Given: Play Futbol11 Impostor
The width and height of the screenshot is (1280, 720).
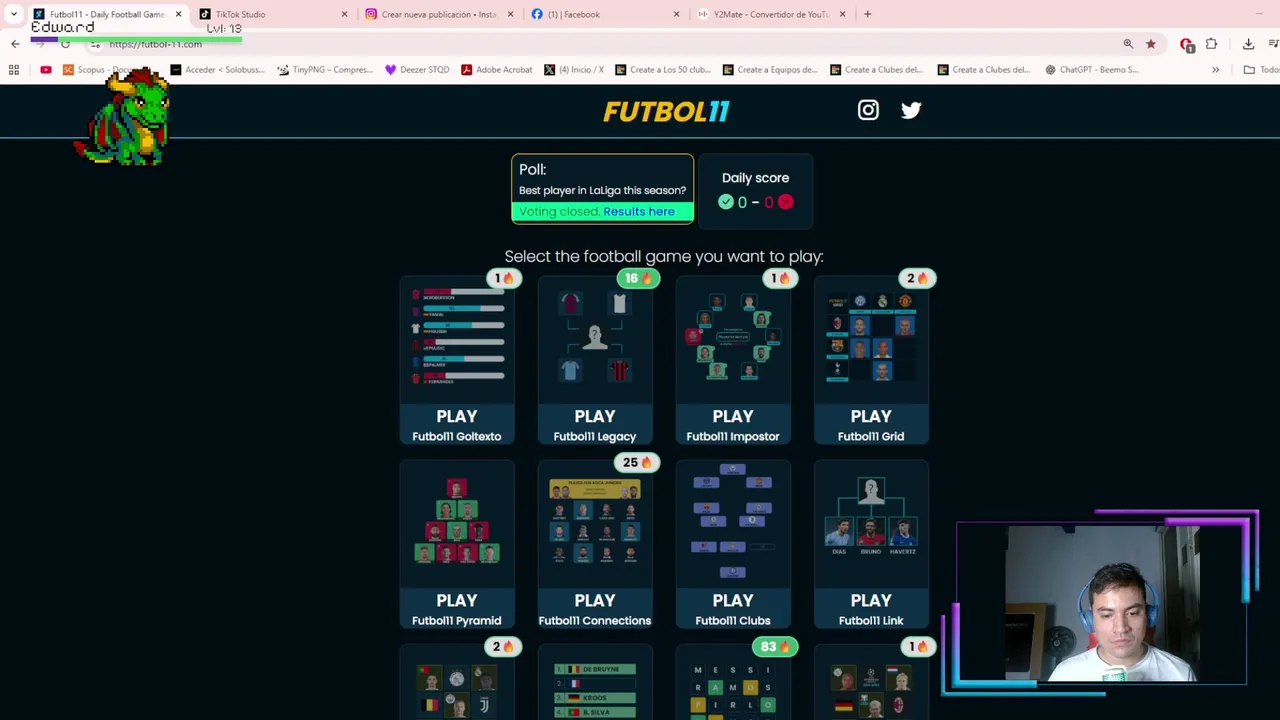Looking at the screenshot, I should click(733, 425).
